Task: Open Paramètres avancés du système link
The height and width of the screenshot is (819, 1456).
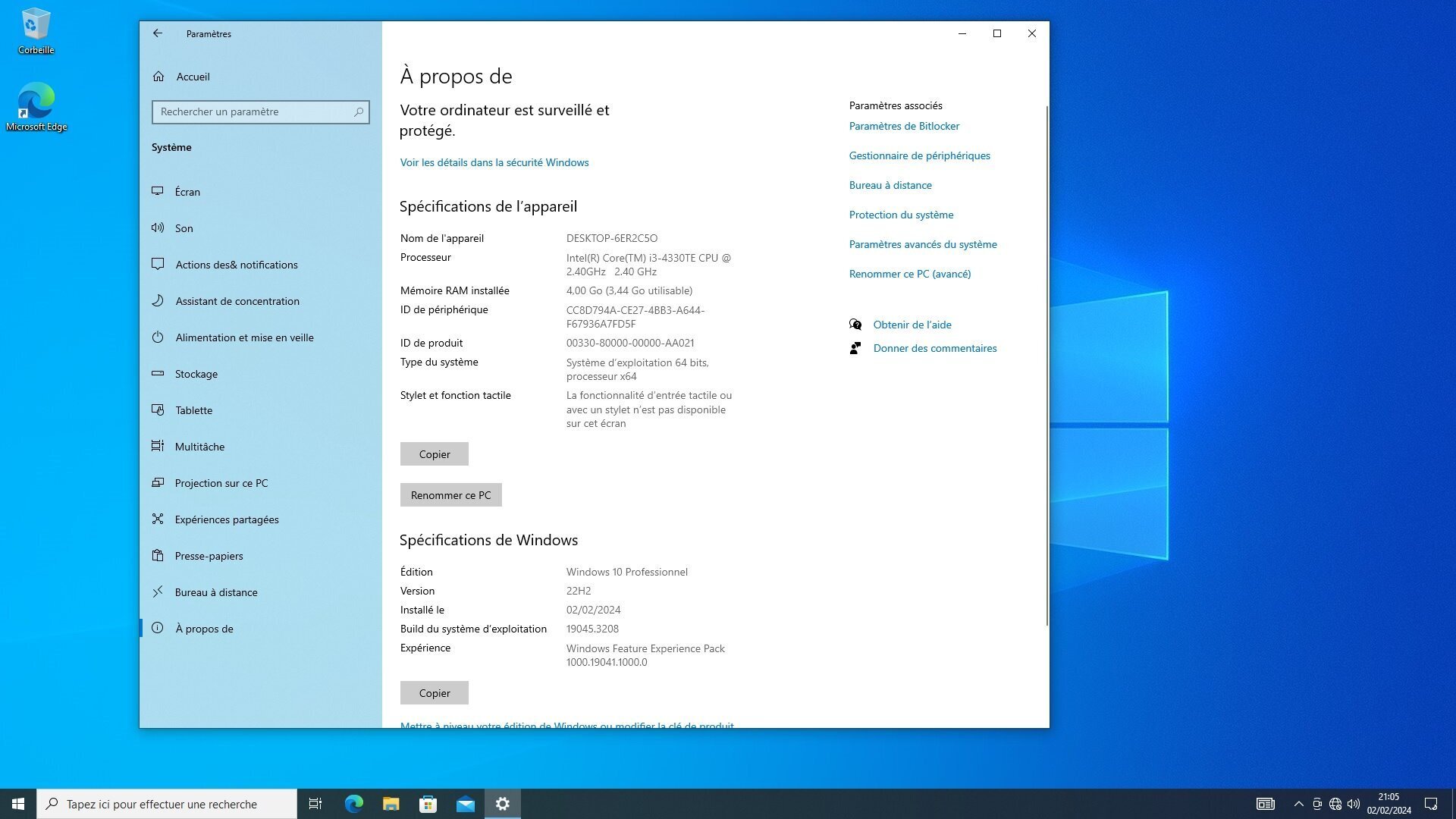Action: [923, 244]
